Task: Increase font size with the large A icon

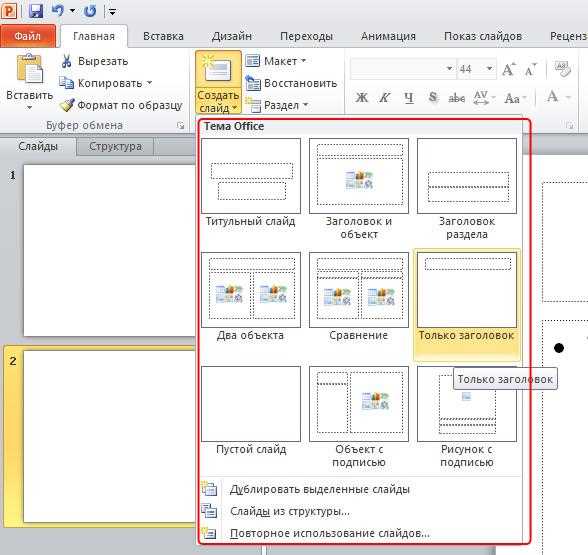Action: [x=508, y=69]
